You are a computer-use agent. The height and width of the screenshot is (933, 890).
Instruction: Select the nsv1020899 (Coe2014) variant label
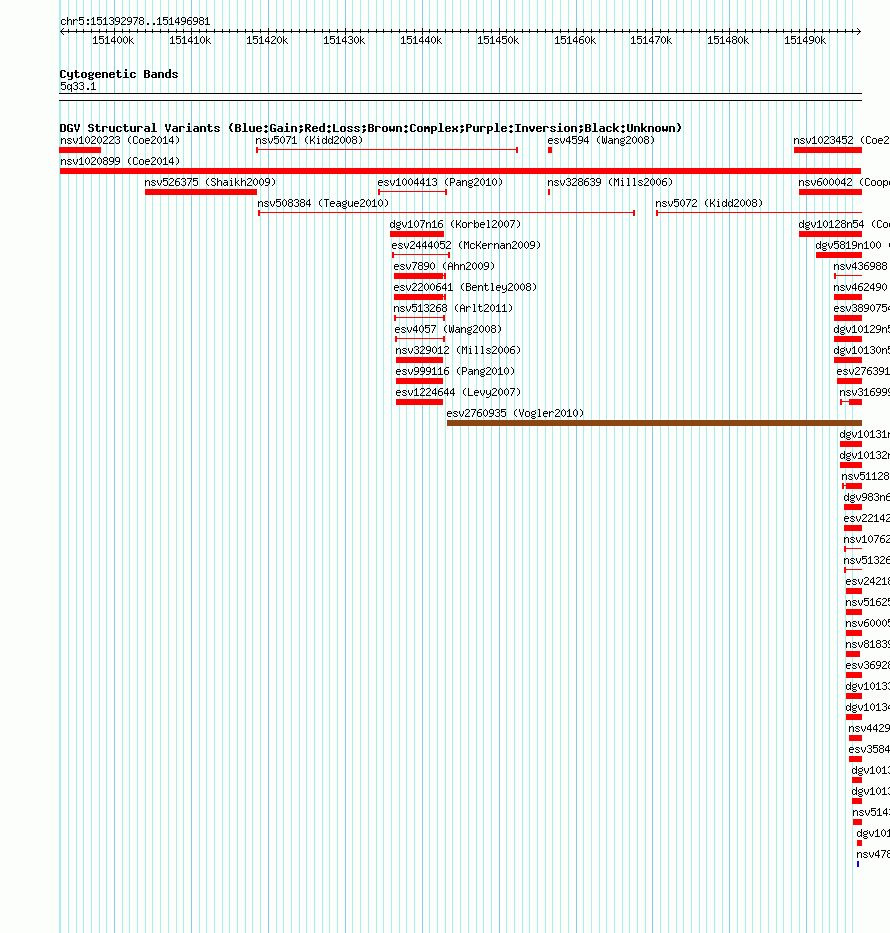120,161
